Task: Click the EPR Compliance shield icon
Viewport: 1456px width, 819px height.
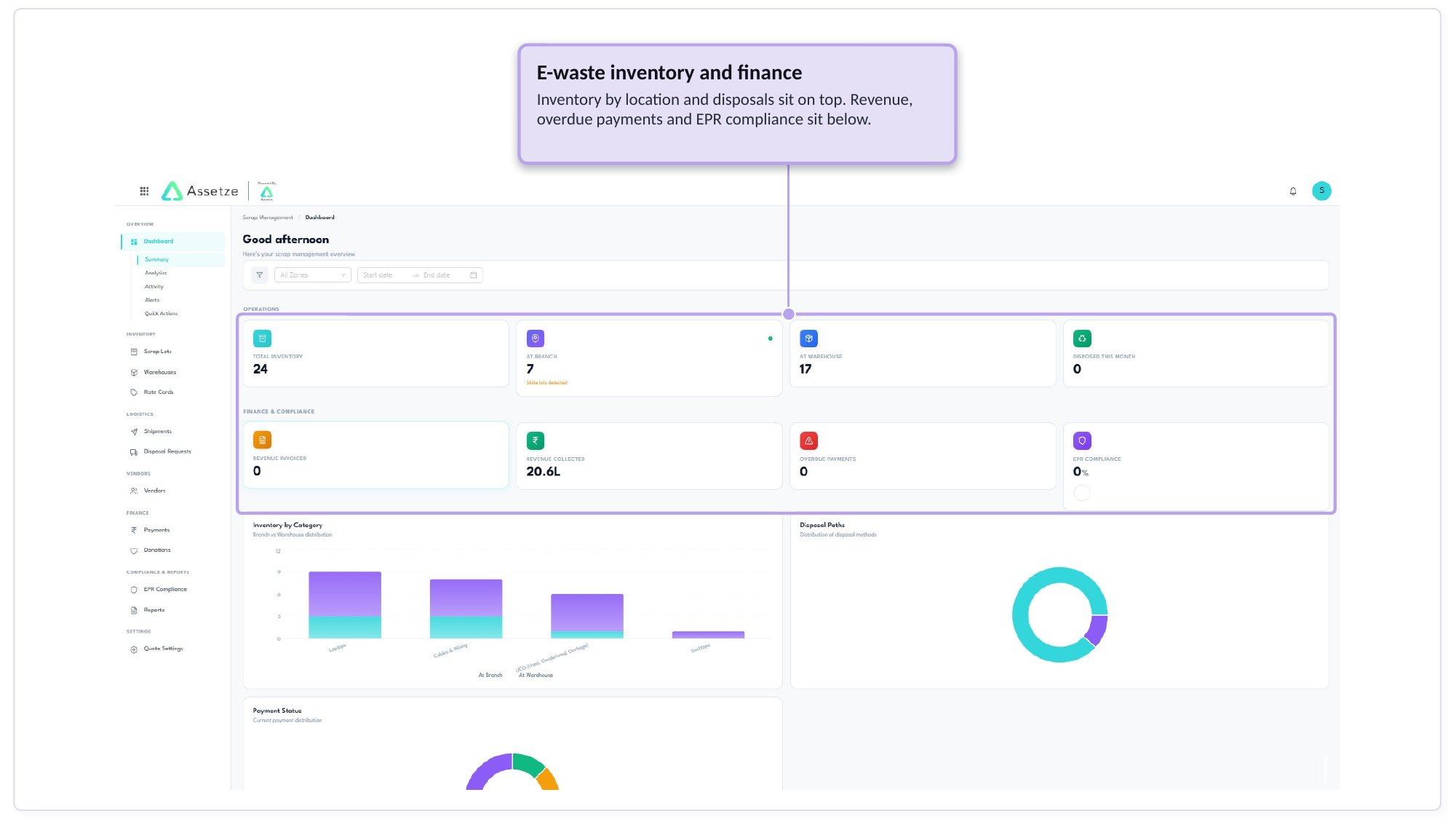Action: 134,590
